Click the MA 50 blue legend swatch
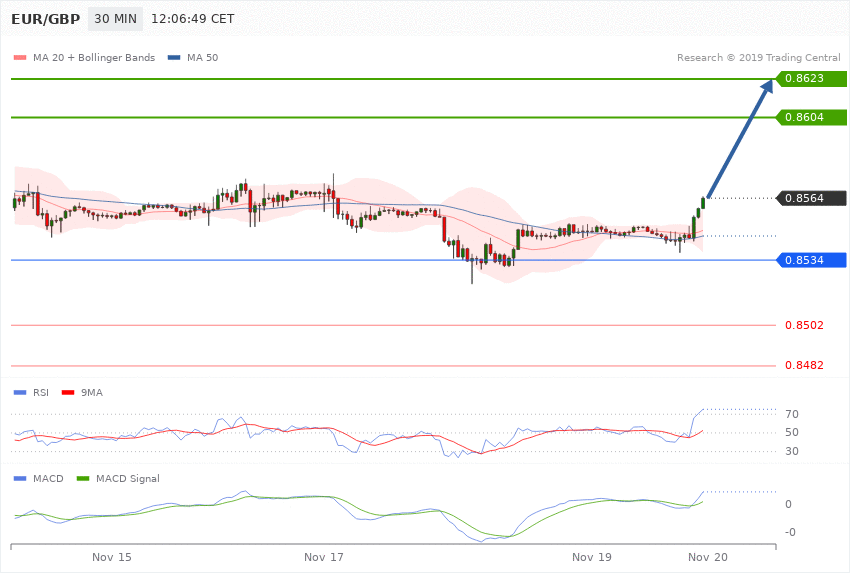Image resolution: width=850 pixels, height=576 pixels. click(174, 57)
